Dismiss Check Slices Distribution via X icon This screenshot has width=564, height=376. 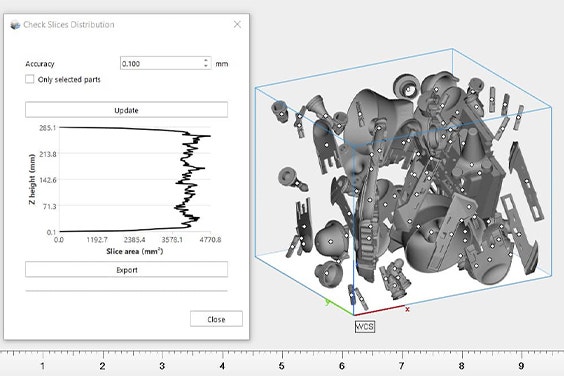(237, 24)
